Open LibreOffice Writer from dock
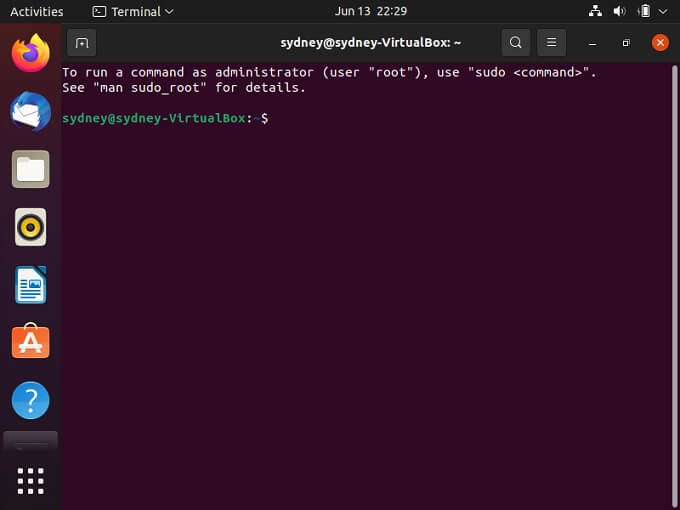Image resolution: width=680 pixels, height=510 pixels. [x=30, y=284]
